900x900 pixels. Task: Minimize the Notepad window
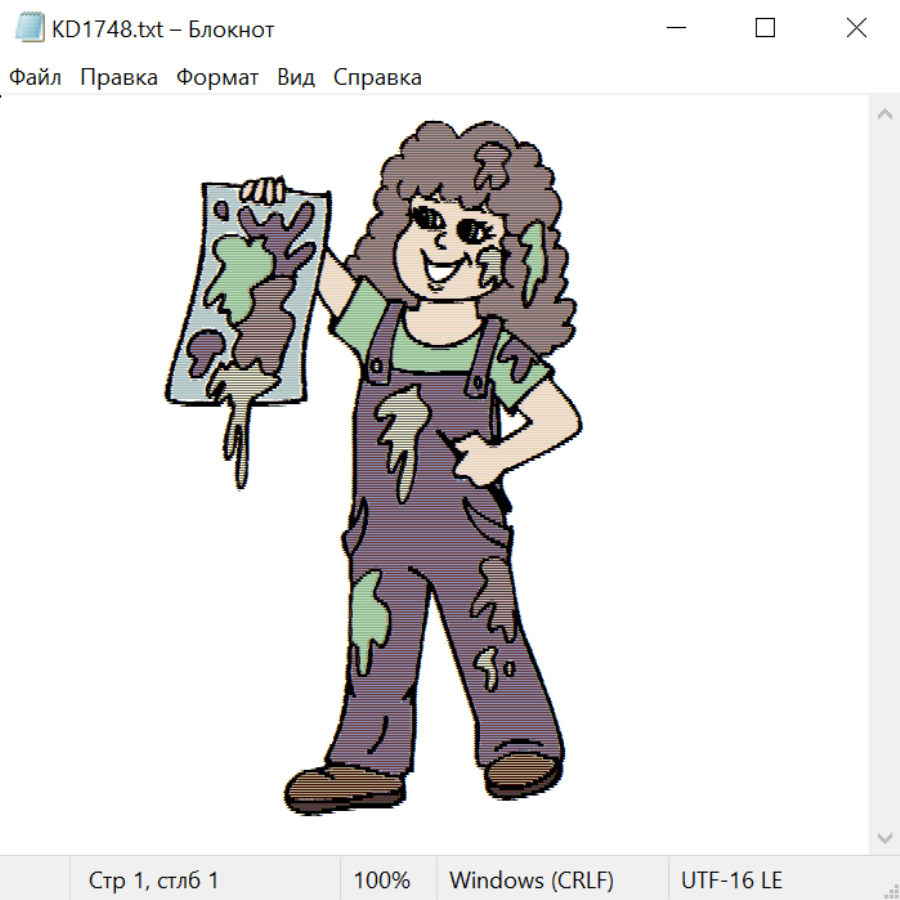[x=674, y=29]
